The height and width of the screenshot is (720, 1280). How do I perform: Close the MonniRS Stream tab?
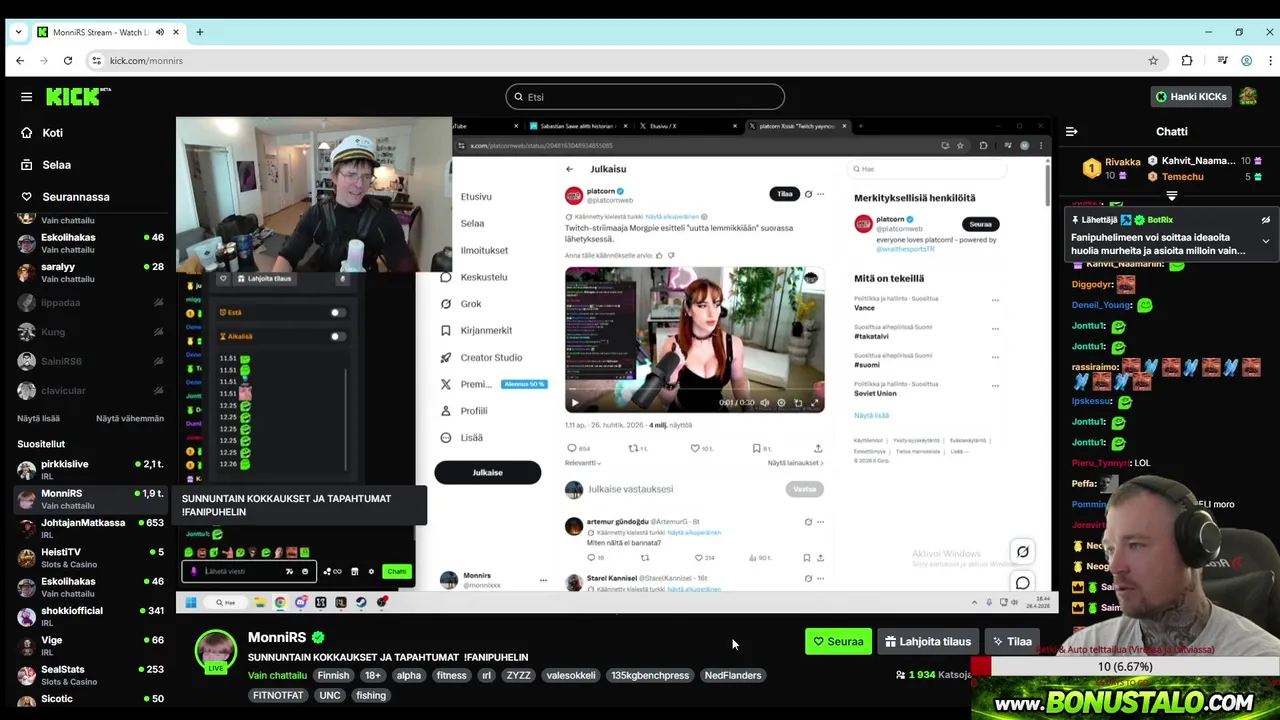[x=175, y=32]
